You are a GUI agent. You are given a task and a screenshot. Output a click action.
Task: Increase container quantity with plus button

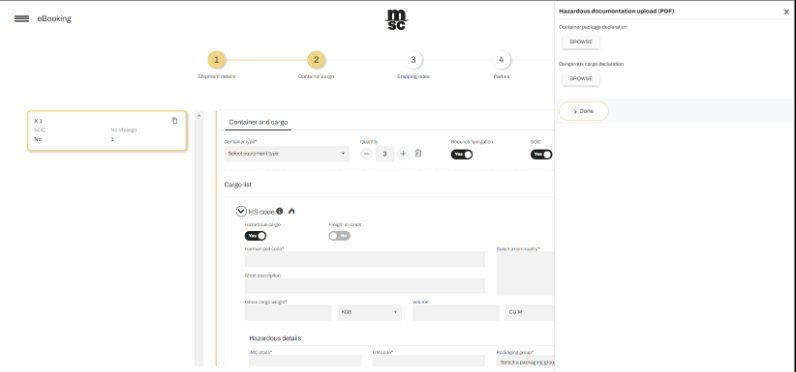click(x=403, y=154)
